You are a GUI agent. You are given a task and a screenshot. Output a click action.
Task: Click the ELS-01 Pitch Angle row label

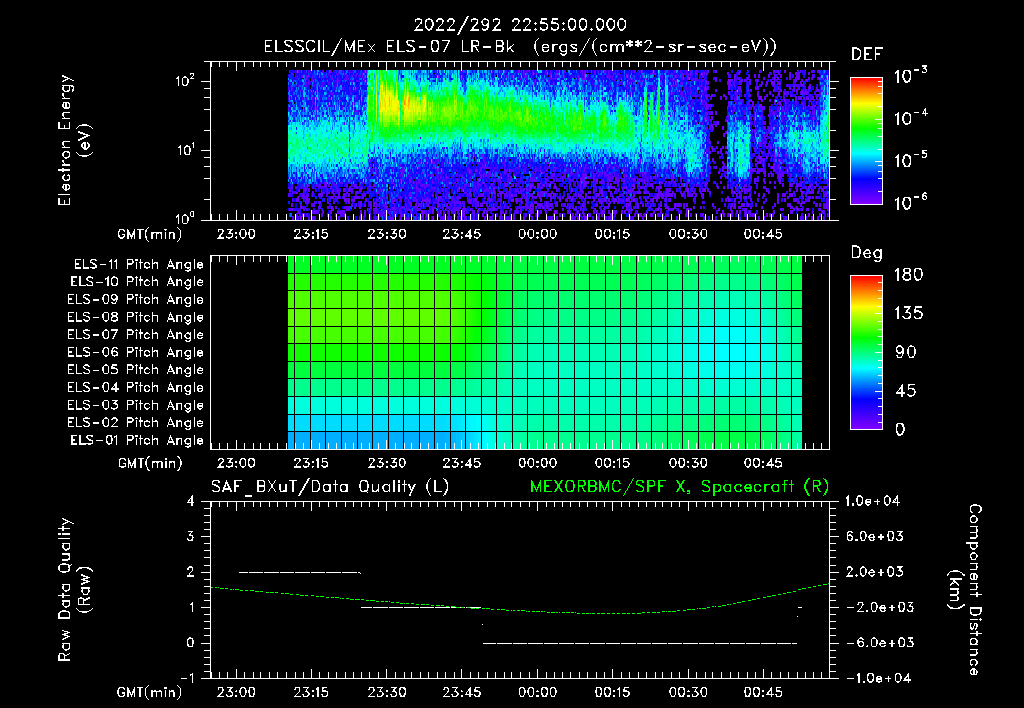(x=136, y=441)
